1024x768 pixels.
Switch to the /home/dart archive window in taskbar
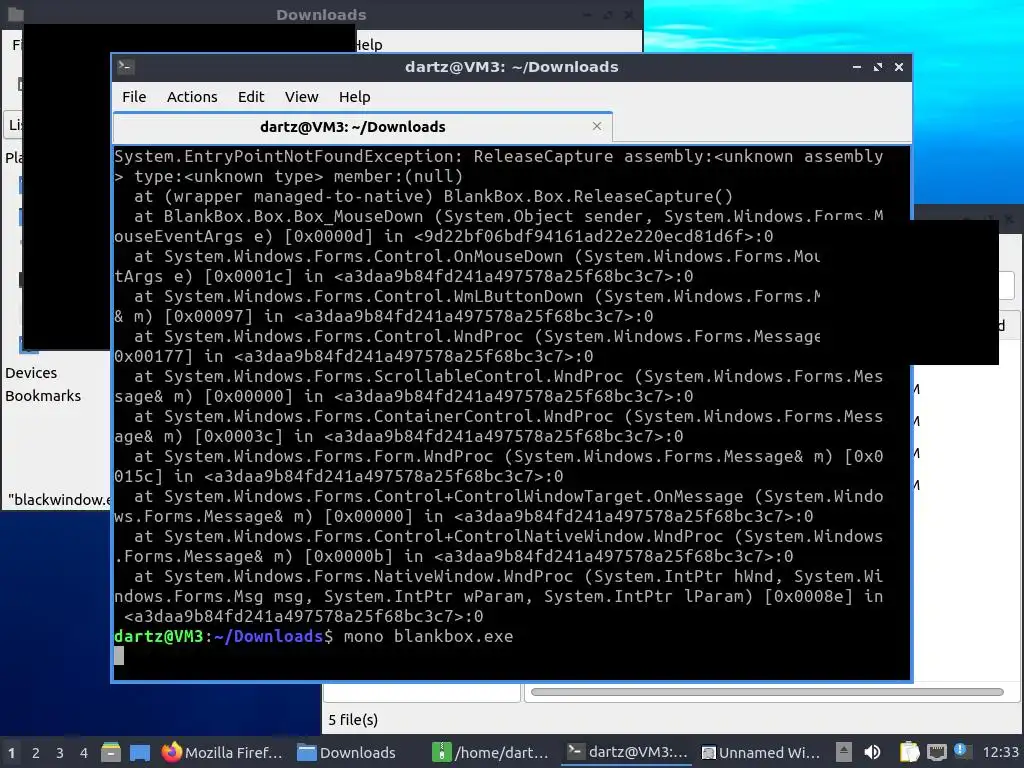coord(492,752)
